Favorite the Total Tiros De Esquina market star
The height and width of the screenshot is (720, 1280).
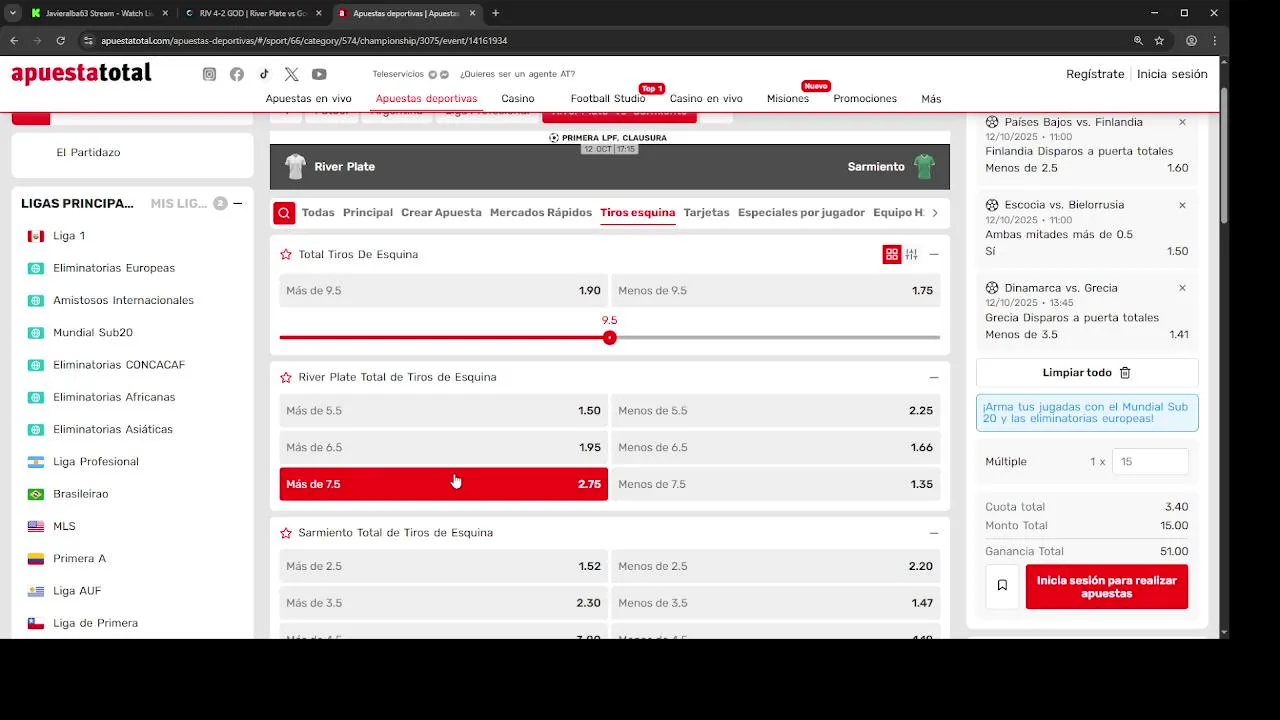pos(286,255)
